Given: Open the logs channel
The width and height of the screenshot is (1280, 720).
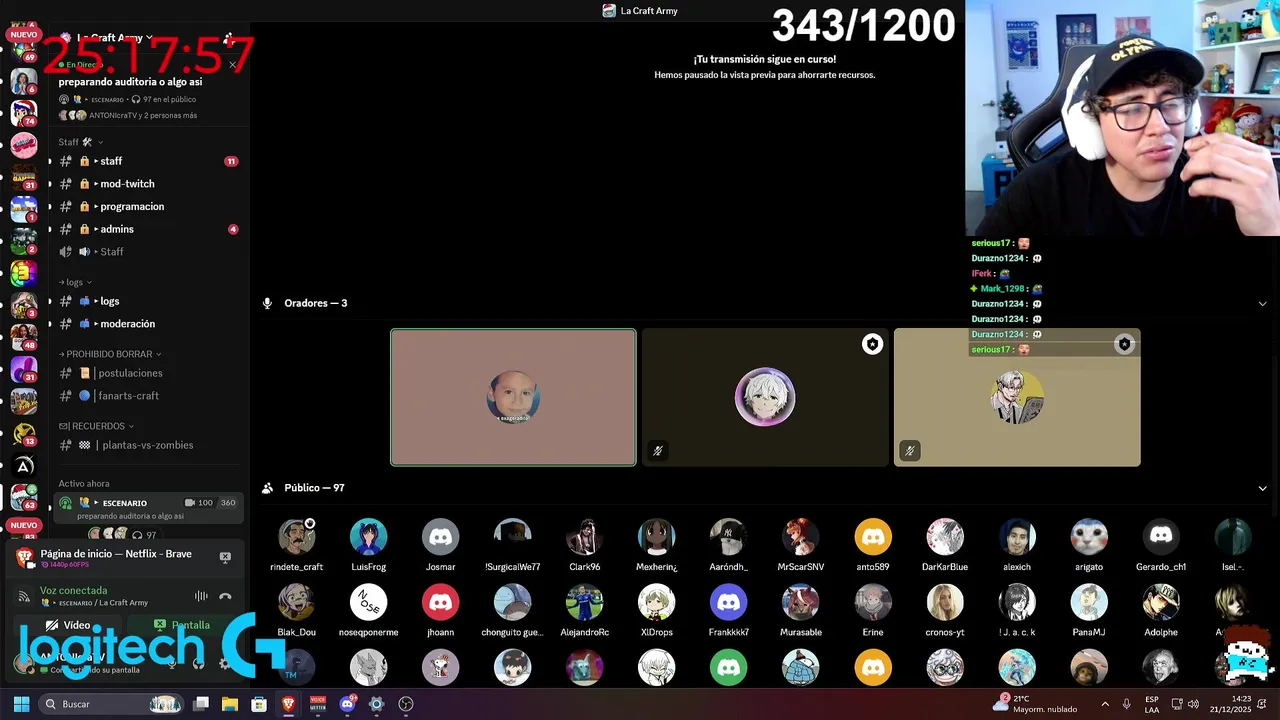Looking at the screenshot, I should tap(148, 301).
